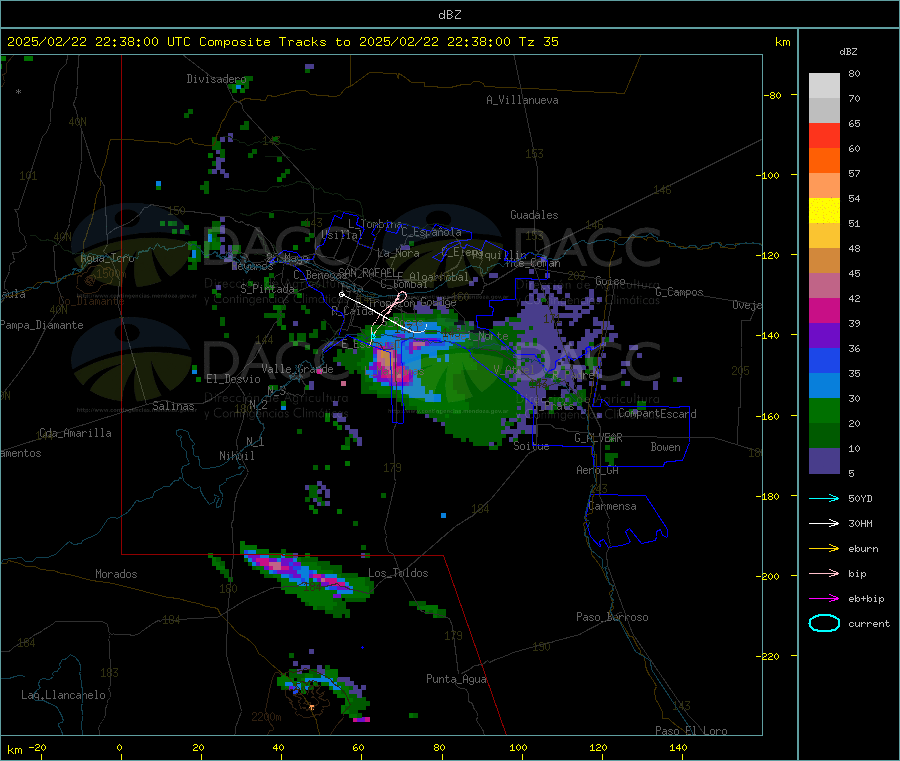Click the Bowen map label
This screenshot has width=900, height=761.
point(665,448)
